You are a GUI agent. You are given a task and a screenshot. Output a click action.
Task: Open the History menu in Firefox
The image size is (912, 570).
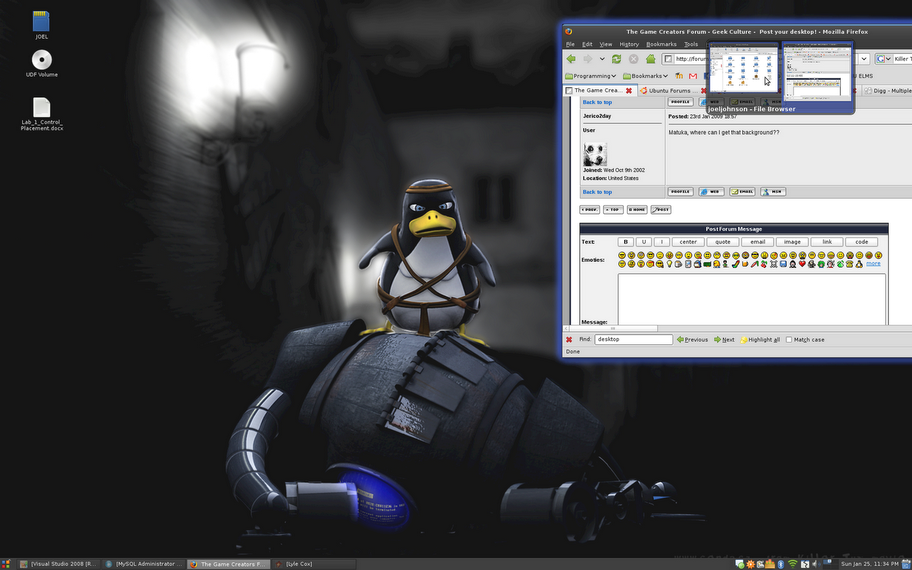point(629,44)
